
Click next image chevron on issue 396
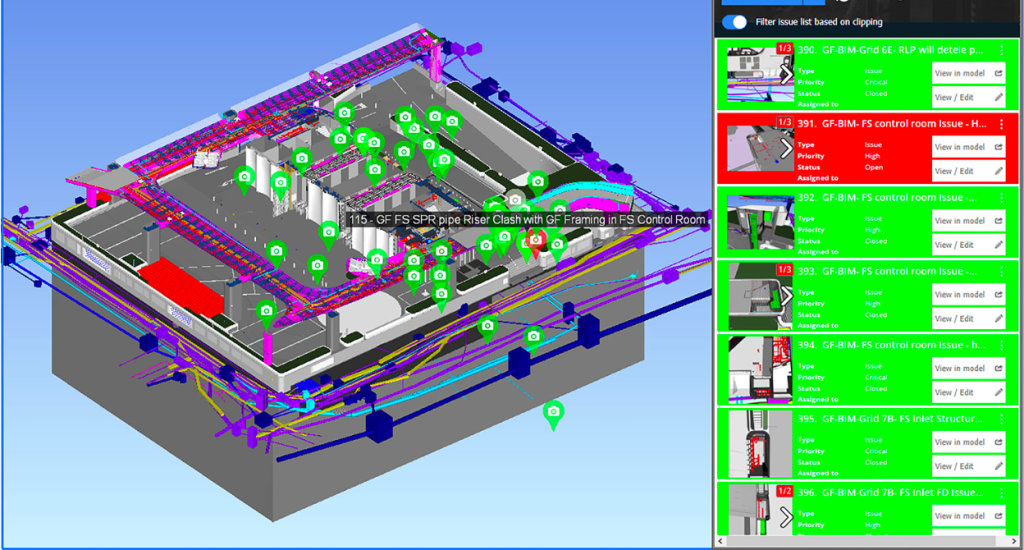(x=786, y=516)
